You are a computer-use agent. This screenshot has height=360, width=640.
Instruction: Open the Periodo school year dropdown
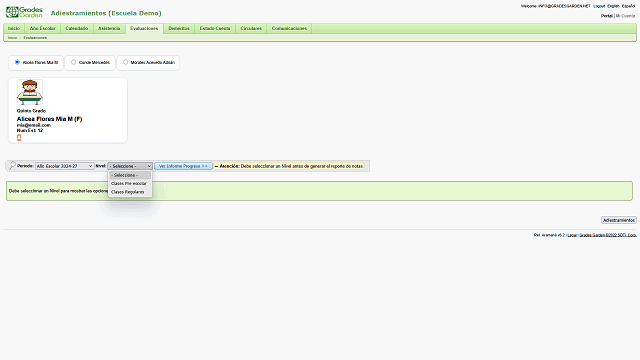pyautogui.click(x=64, y=166)
